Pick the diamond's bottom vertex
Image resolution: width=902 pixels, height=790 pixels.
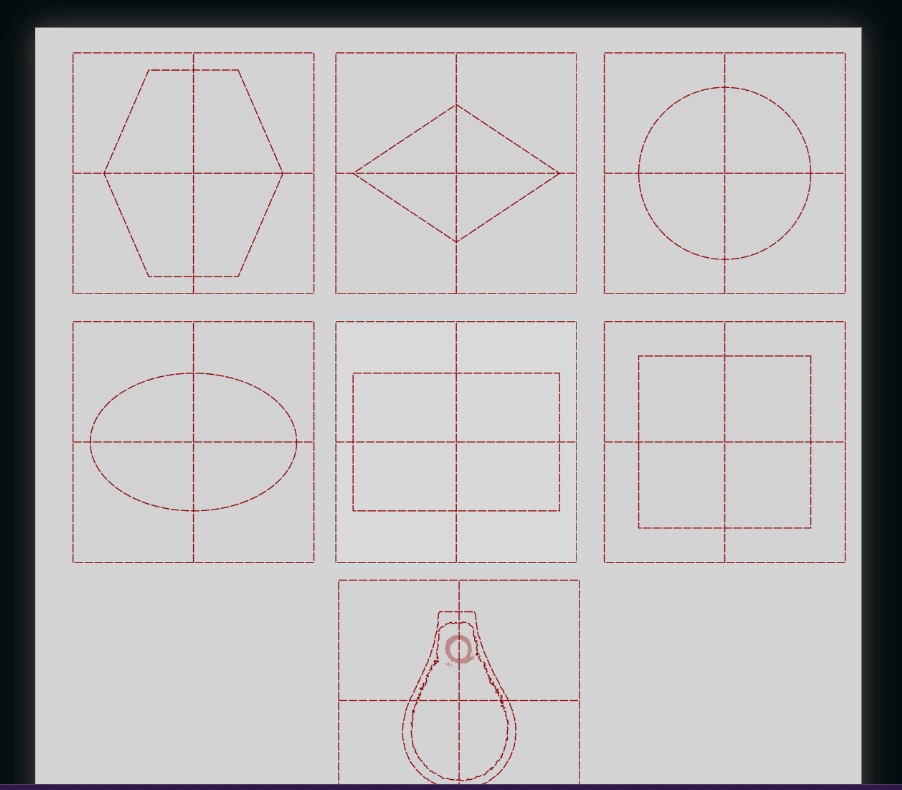click(x=456, y=242)
